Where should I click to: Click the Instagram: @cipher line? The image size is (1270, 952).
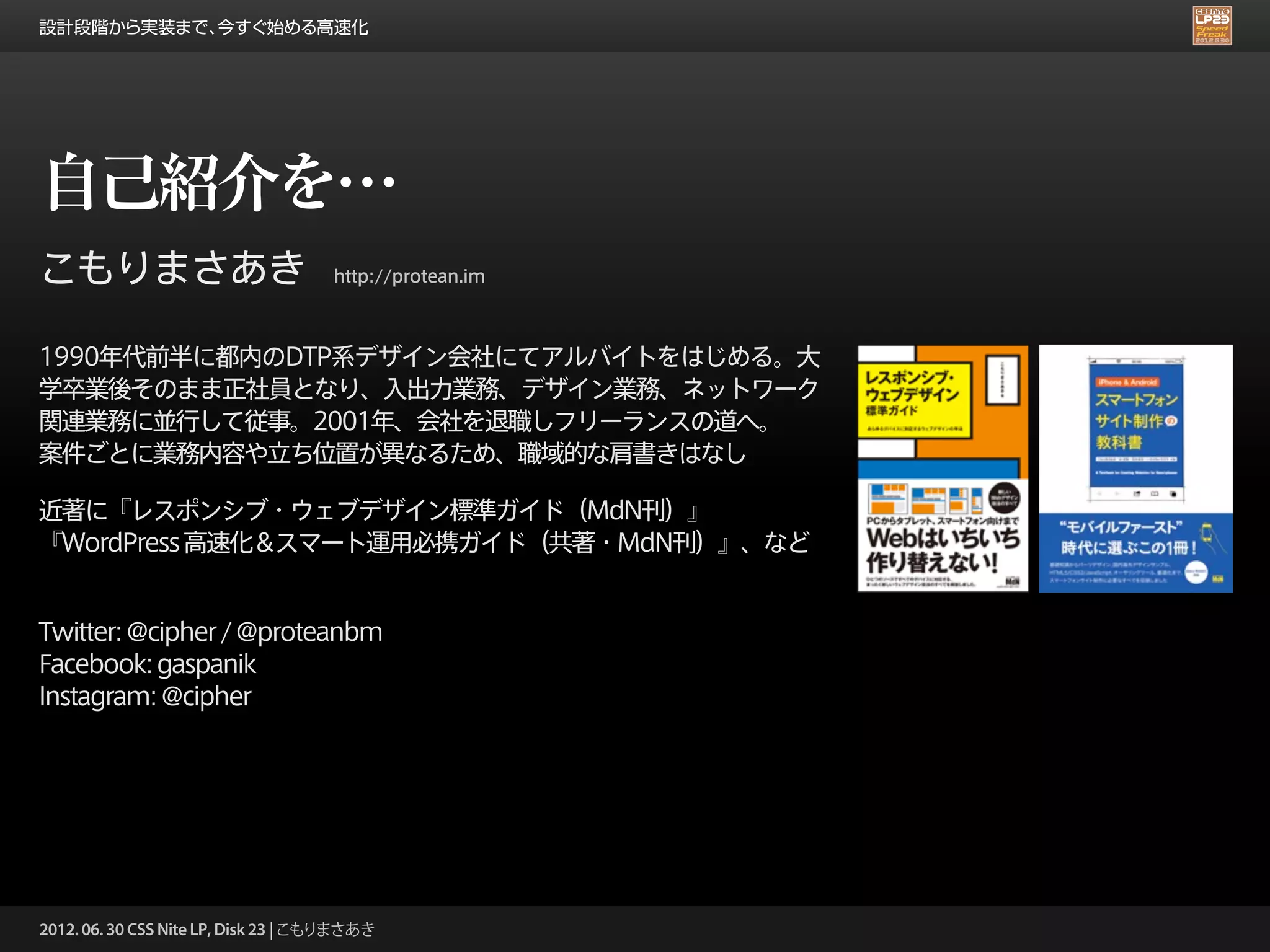tap(145, 696)
